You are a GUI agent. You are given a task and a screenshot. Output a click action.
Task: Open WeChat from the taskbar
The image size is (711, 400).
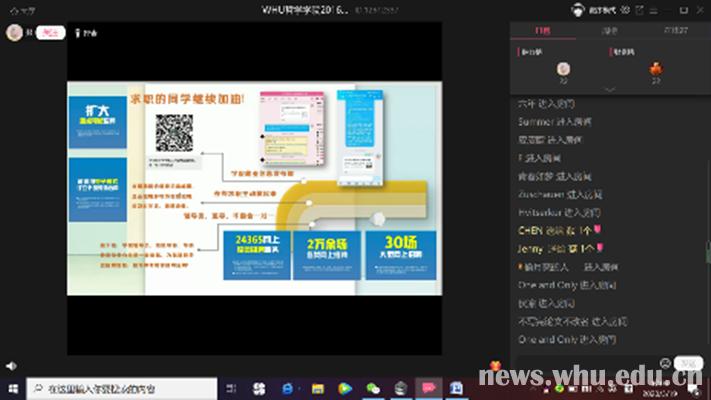(x=373, y=388)
